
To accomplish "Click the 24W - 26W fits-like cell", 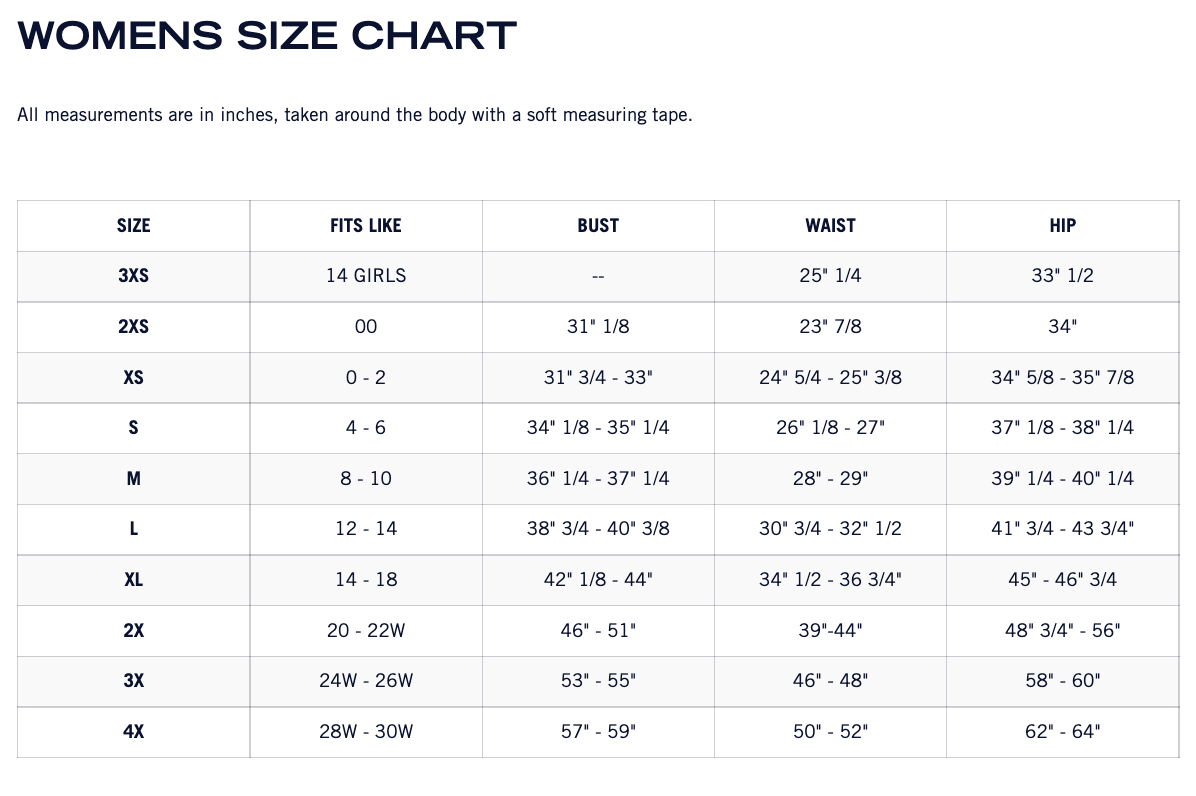I will click(x=366, y=680).
